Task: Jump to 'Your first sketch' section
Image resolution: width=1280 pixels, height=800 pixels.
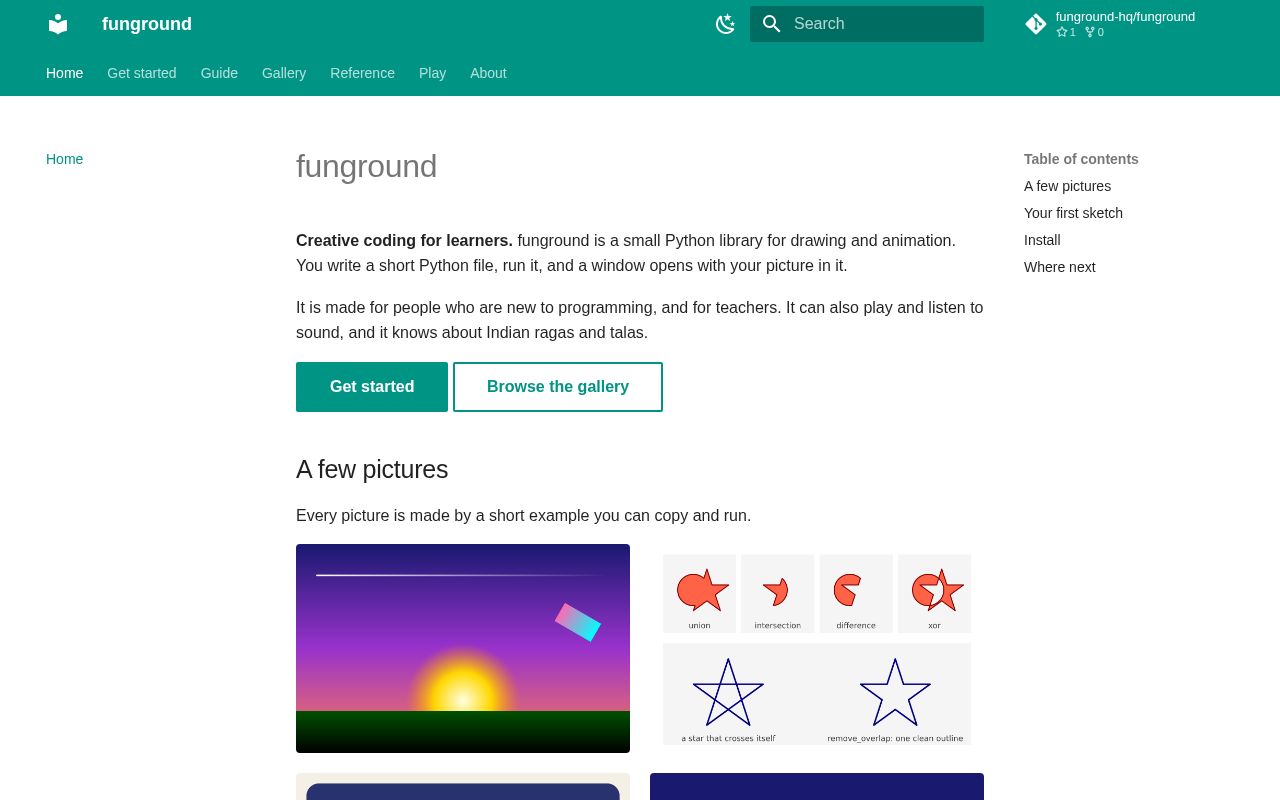Action: tap(1073, 213)
